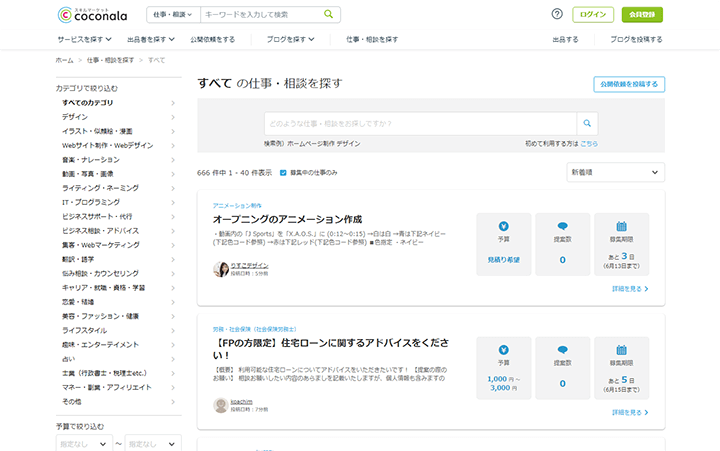Click 公開依頼を投稿する button

coord(628,84)
